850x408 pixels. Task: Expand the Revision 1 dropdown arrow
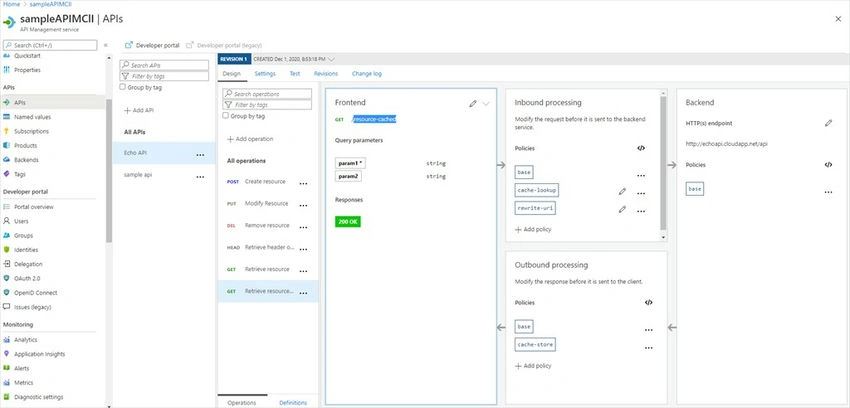(x=332, y=59)
